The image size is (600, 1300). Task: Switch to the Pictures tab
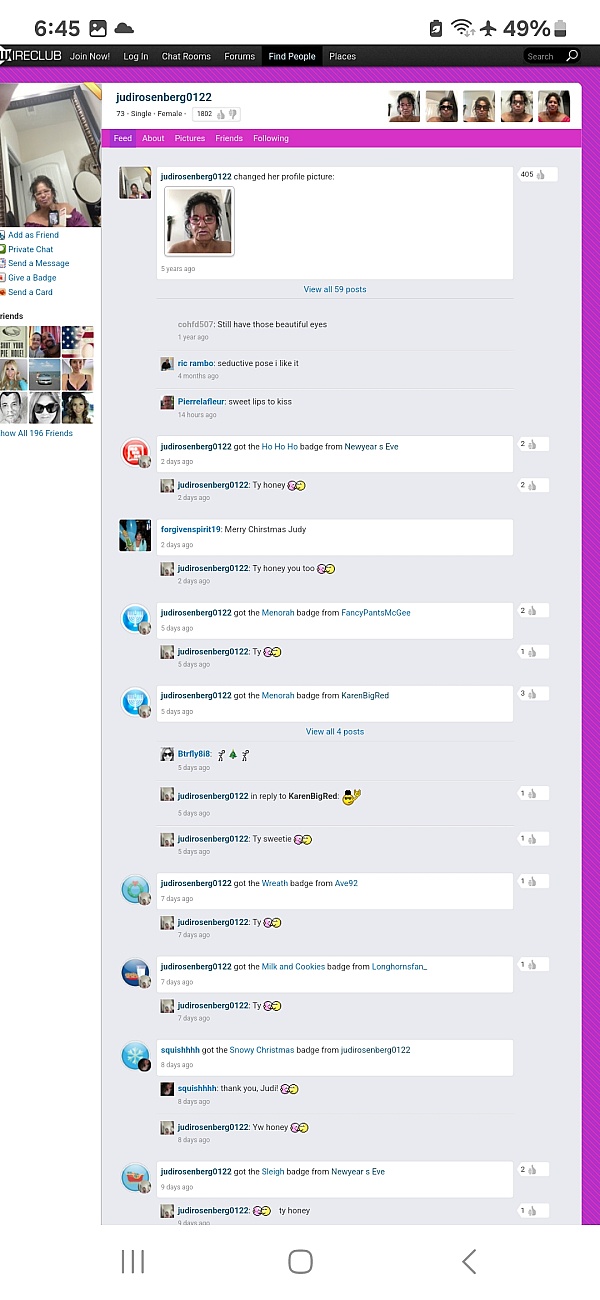(x=190, y=138)
